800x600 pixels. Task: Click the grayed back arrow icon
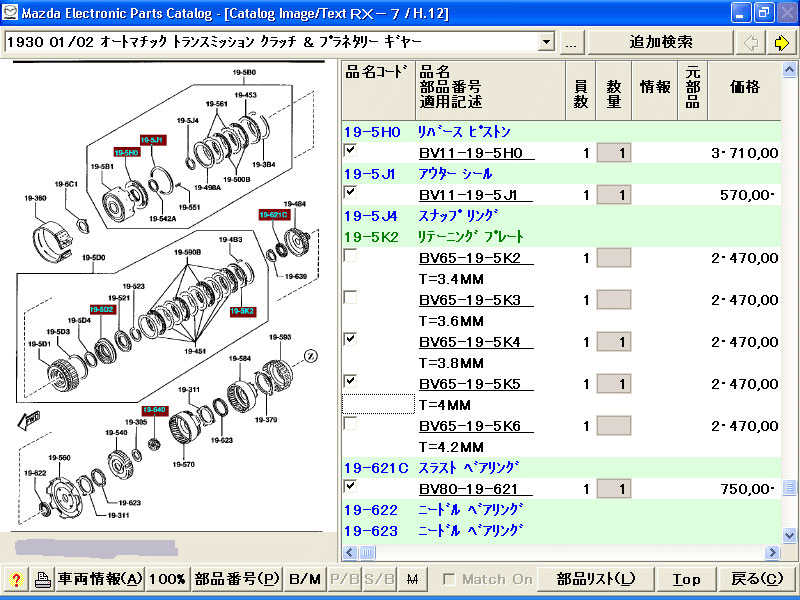pyautogui.click(x=751, y=42)
